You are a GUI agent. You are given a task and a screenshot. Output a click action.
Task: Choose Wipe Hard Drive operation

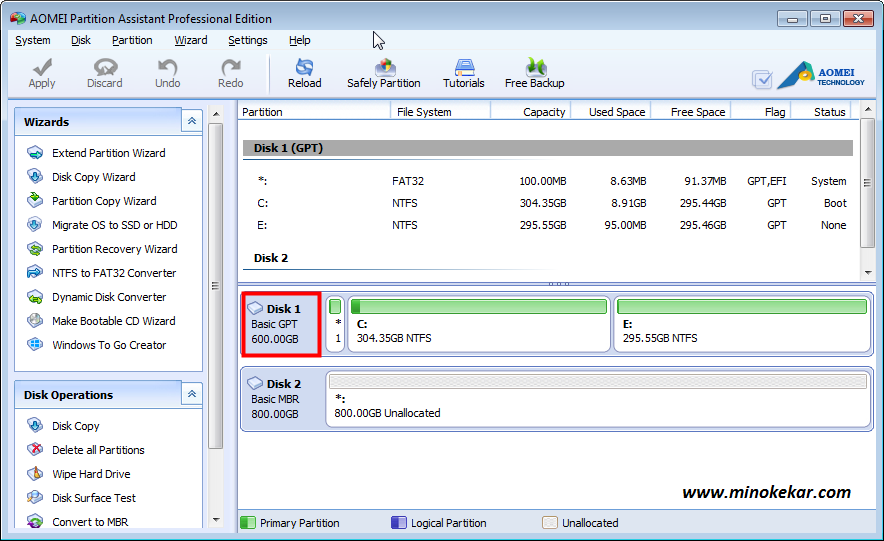click(x=91, y=474)
